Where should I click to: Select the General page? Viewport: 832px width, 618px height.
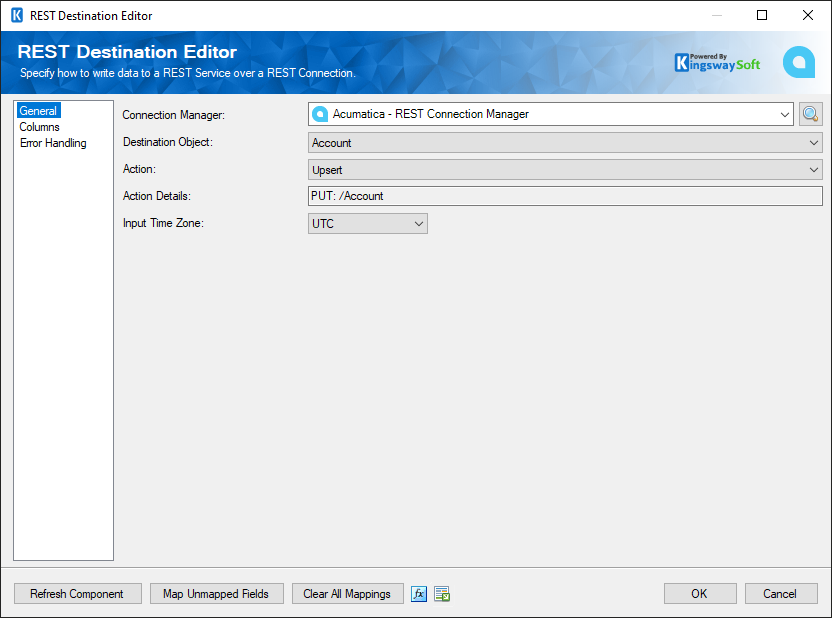[38, 111]
